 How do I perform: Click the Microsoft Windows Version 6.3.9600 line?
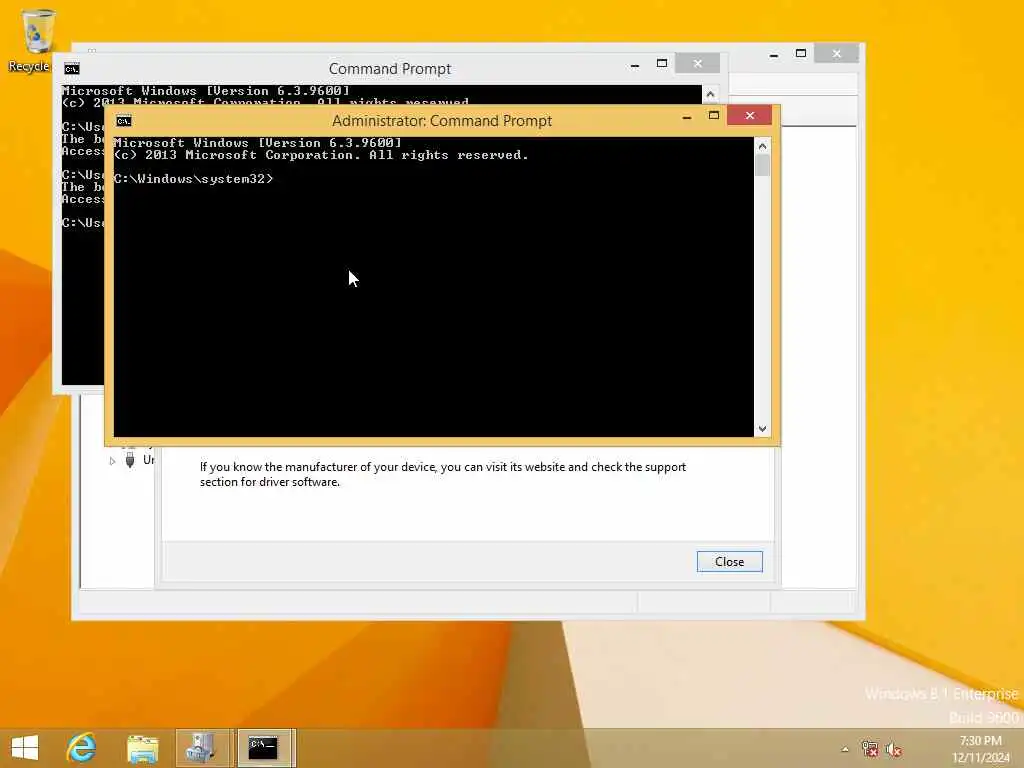coord(257,143)
